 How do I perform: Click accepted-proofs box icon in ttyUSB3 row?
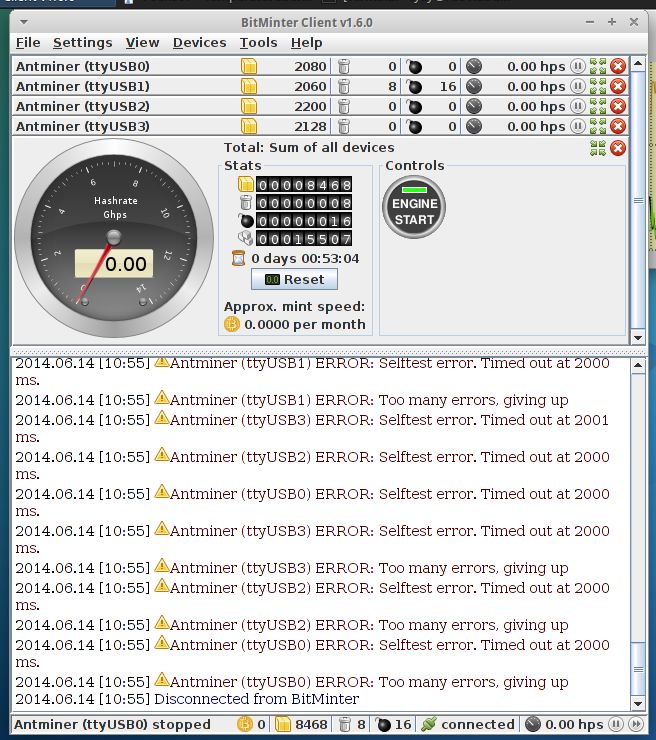coord(249,126)
